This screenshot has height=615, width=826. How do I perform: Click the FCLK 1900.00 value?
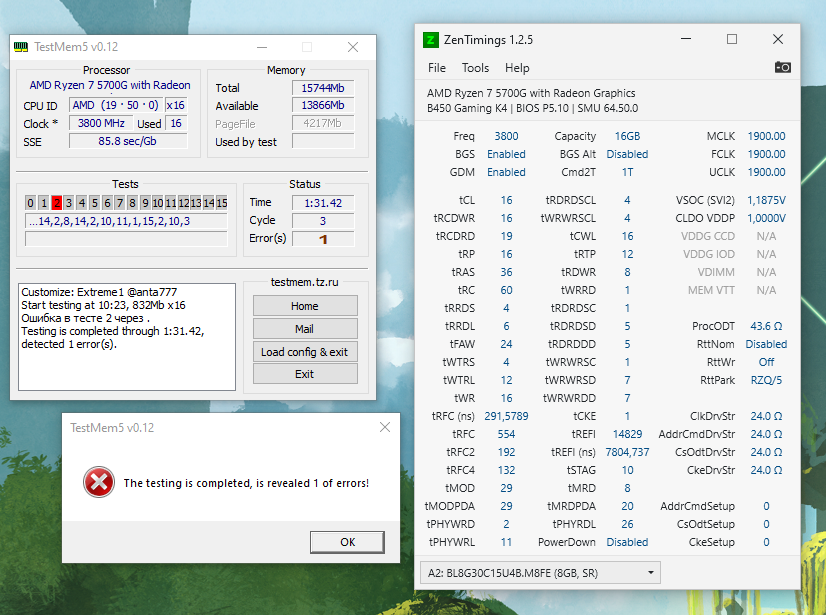click(x=766, y=154)
